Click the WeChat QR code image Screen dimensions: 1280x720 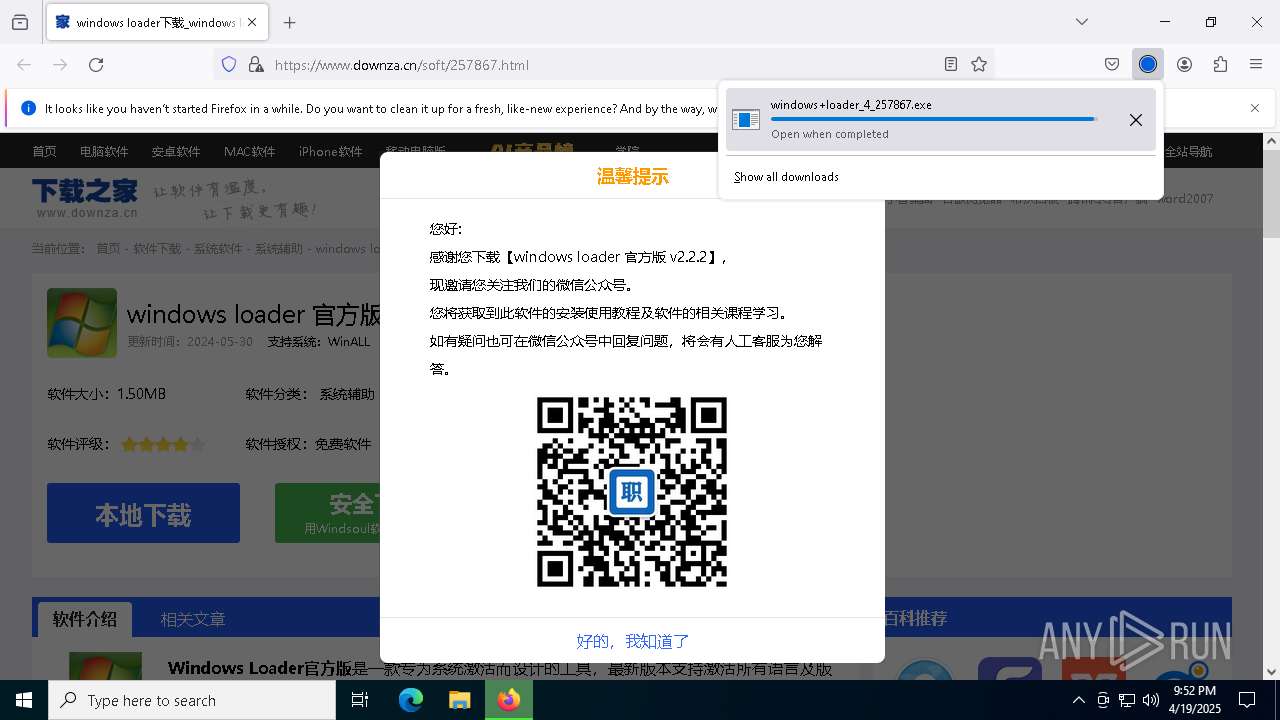tap(632, 492)
